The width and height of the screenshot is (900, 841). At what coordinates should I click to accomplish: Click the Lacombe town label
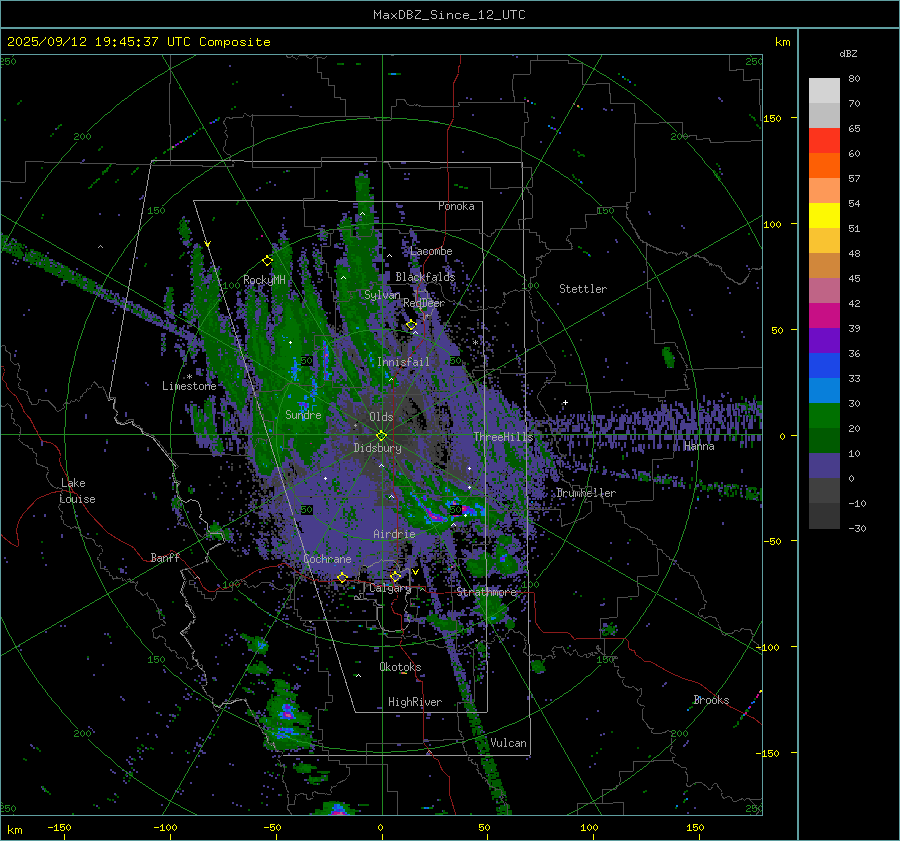431,251
